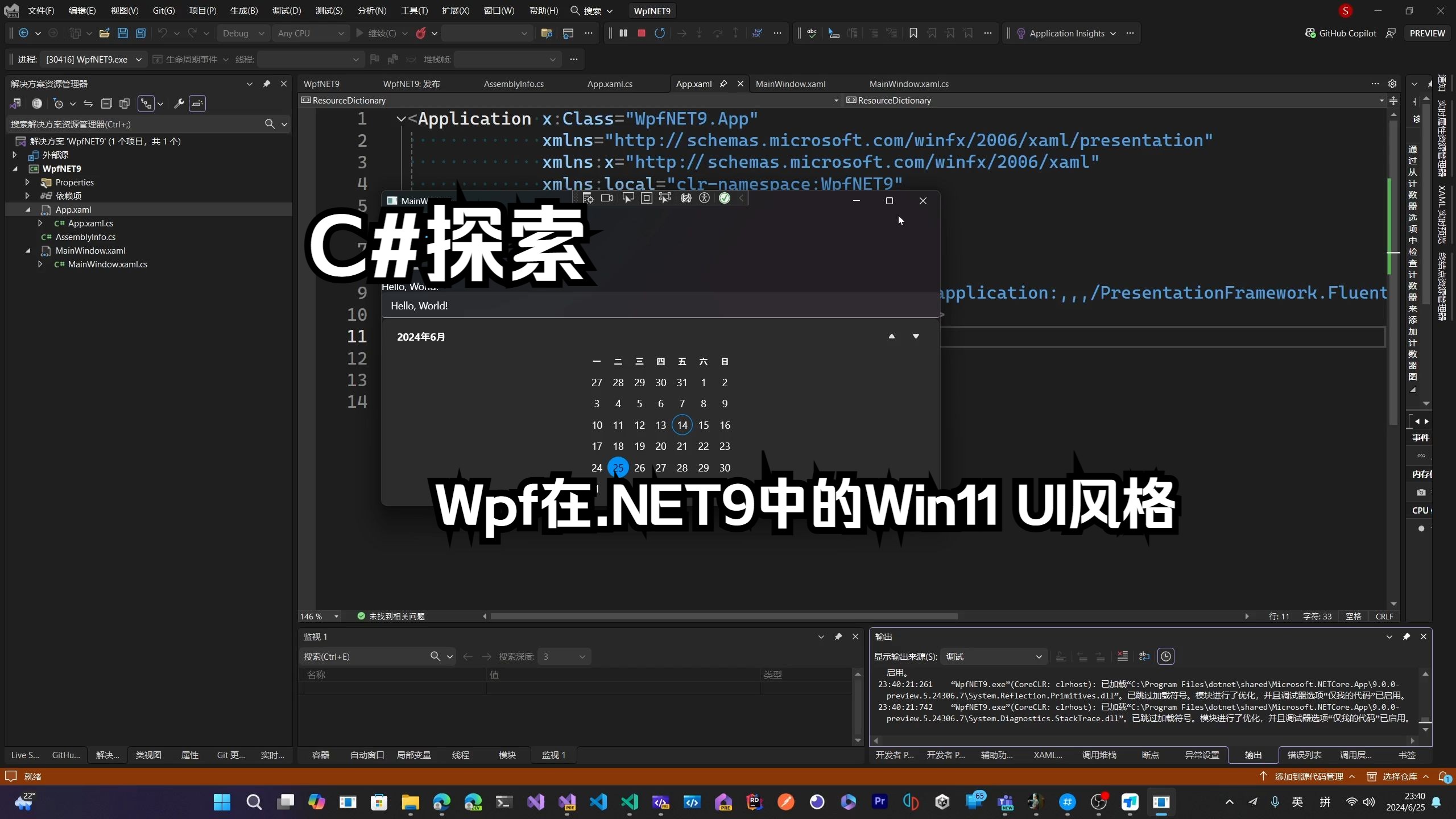Click the 2024年6月 calendar header

(421, 337)
